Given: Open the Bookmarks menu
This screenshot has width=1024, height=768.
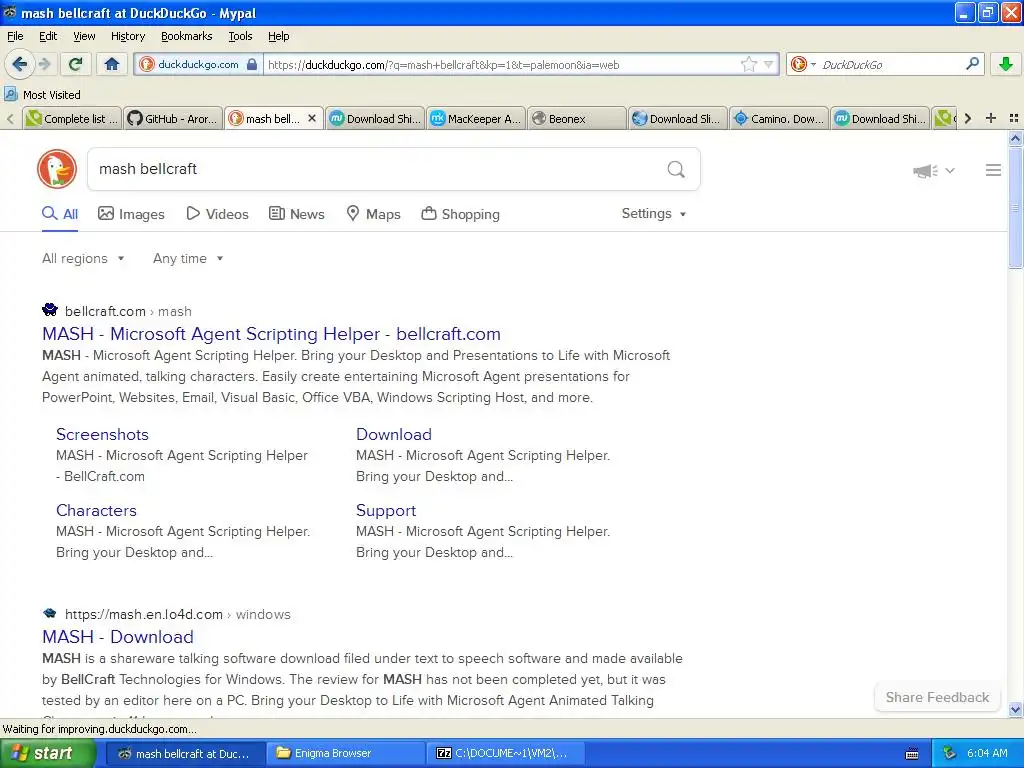Looking at the screenshot, I should (x=187, y=36).
